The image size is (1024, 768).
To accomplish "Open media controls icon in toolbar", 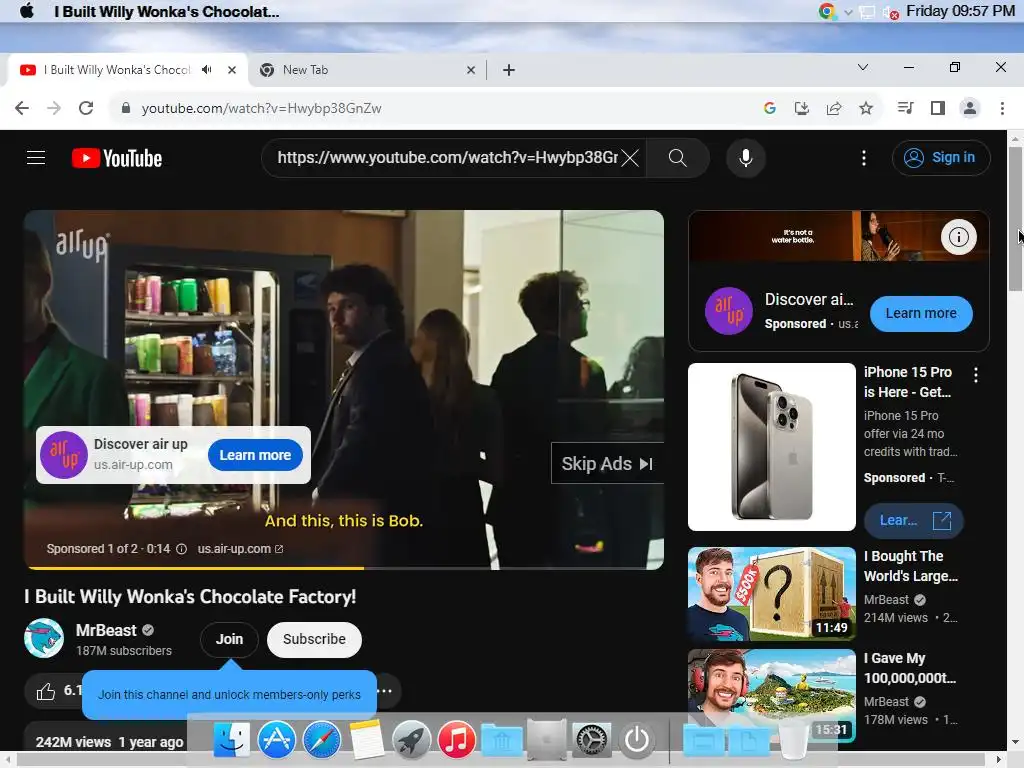I will (905, 108).
